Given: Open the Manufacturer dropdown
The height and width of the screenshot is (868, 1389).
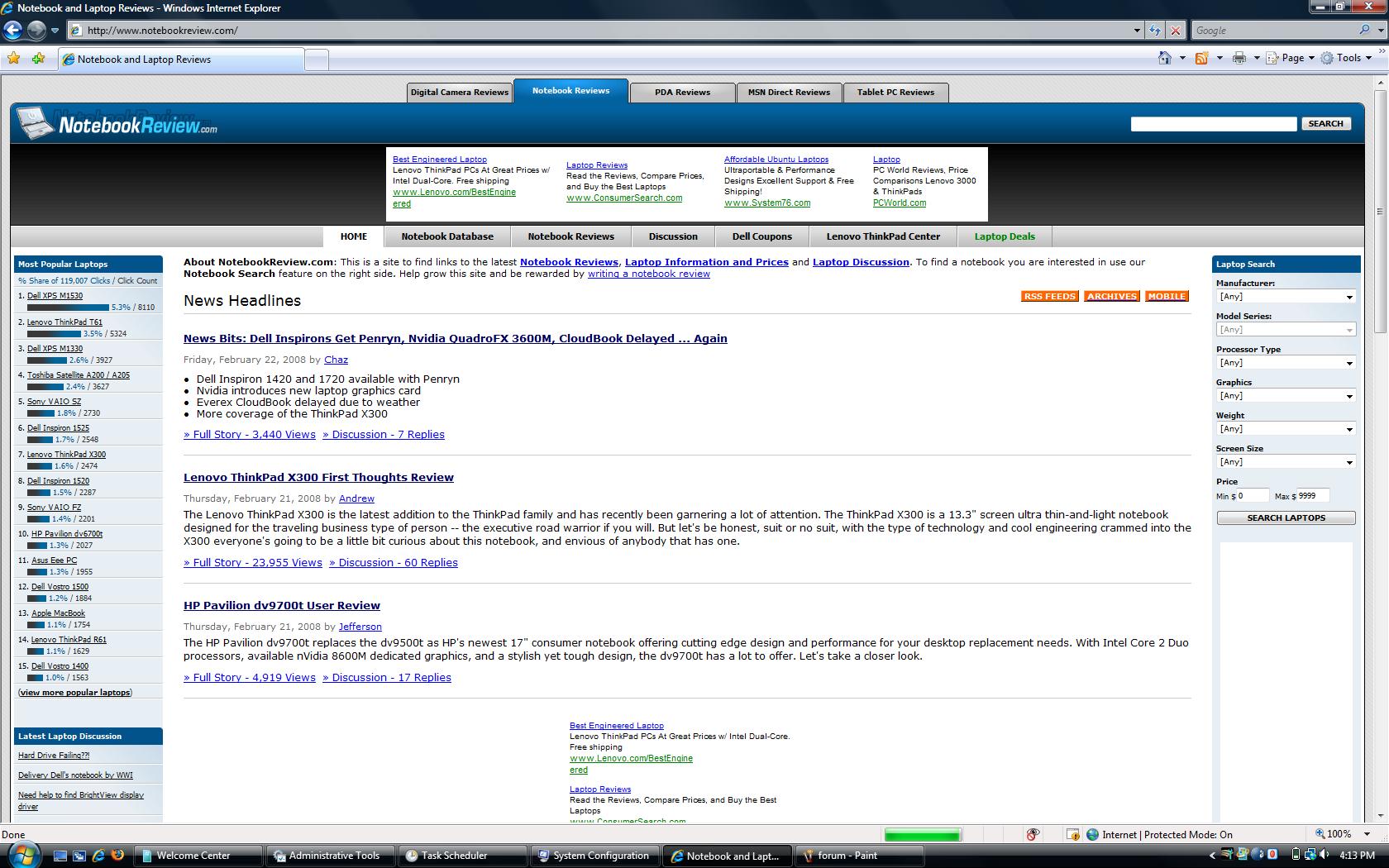Looking at the screenshot, I should pyautogui.click(x=1286, y=297).
